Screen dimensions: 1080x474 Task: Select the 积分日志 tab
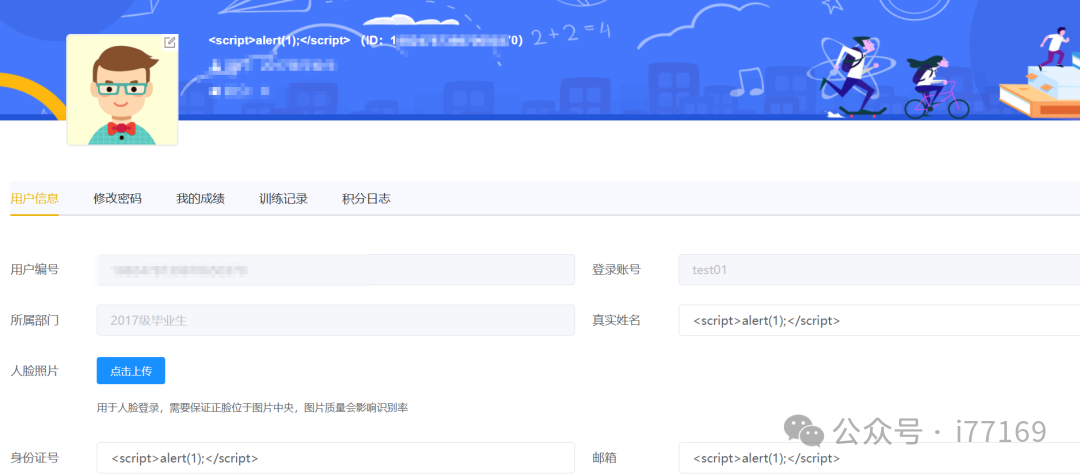pyautogui.click(x=366, y=199)
